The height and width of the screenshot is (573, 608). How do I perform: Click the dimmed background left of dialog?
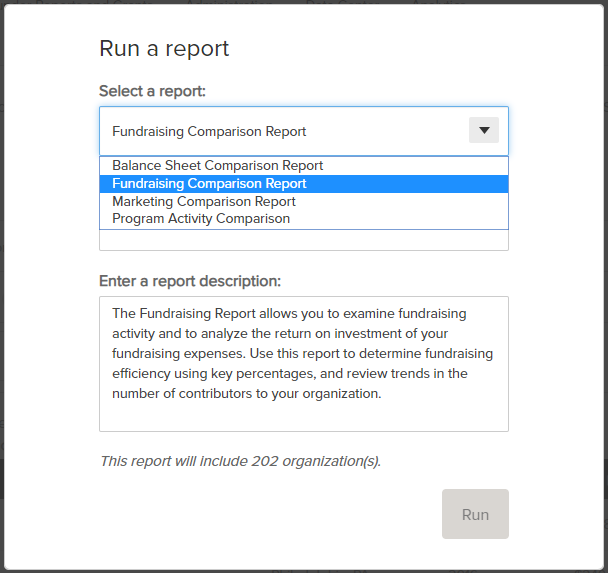click(2, 300)
